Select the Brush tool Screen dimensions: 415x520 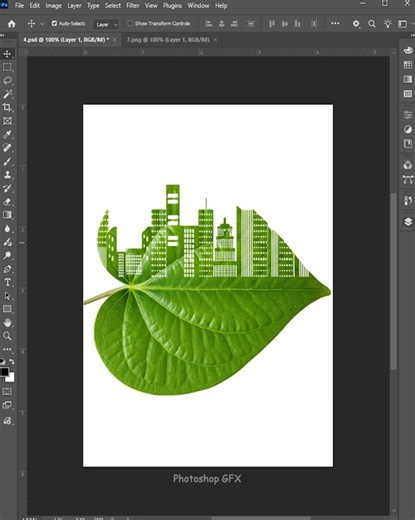[x=7, y=161]
